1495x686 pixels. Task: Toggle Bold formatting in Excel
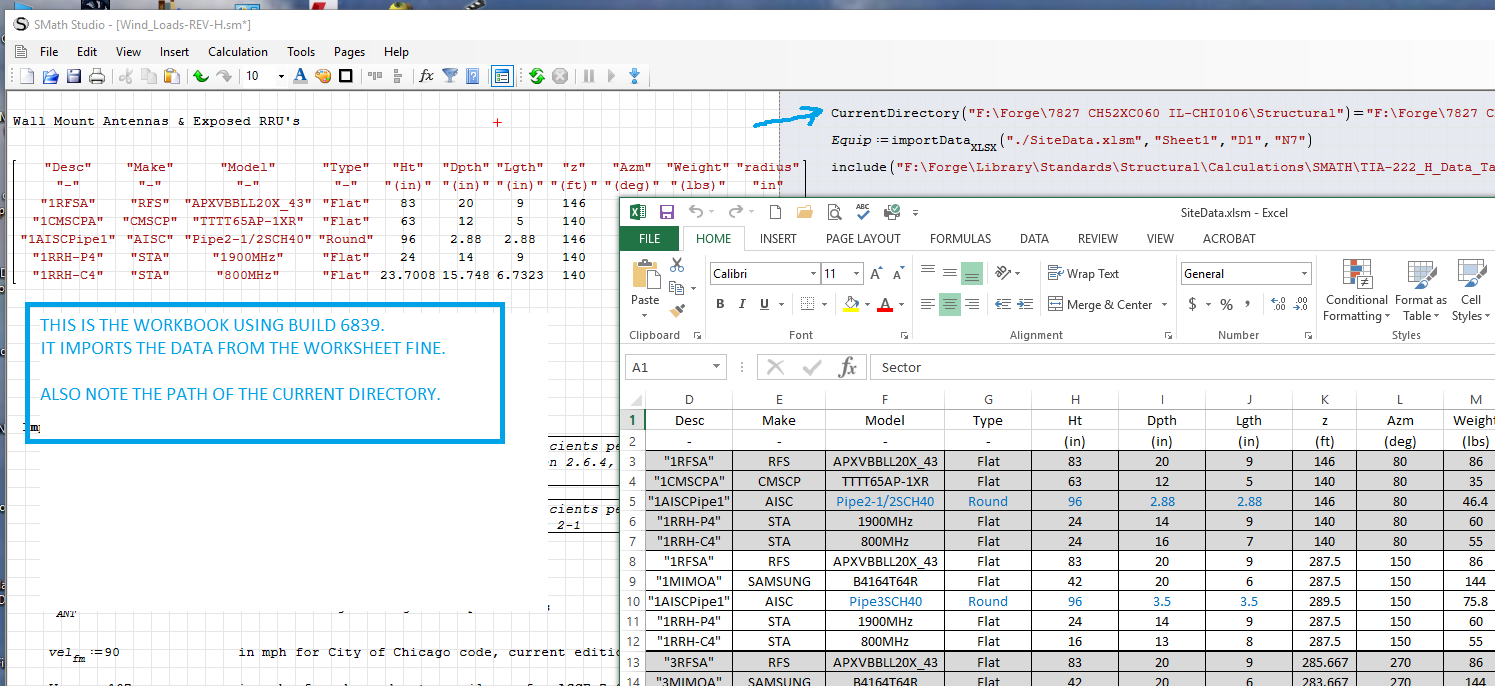720,304
